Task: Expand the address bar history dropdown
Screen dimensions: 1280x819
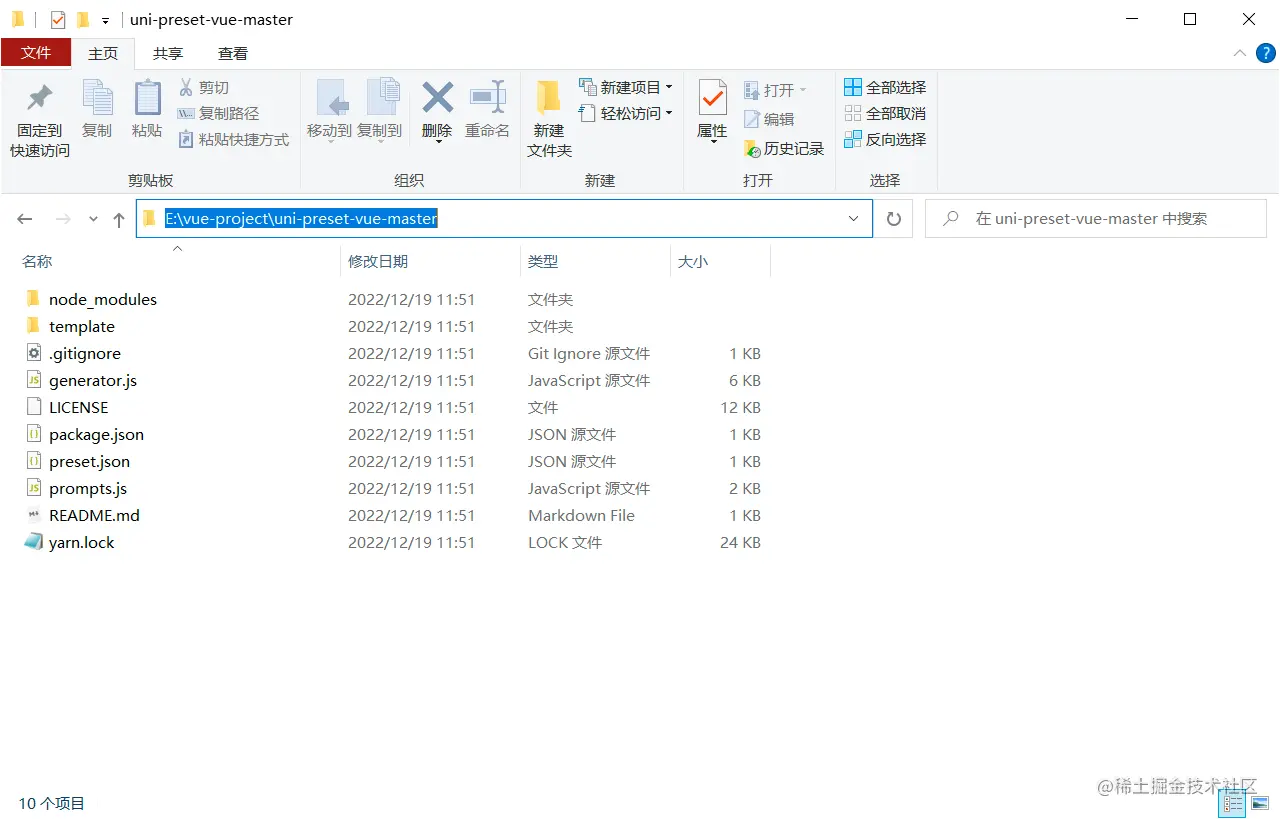Action: tap(853, 218)
